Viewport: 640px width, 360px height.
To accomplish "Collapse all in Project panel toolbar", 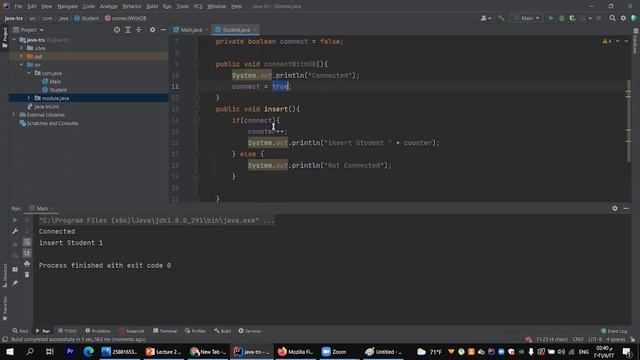I will click(x=138, y=30).
